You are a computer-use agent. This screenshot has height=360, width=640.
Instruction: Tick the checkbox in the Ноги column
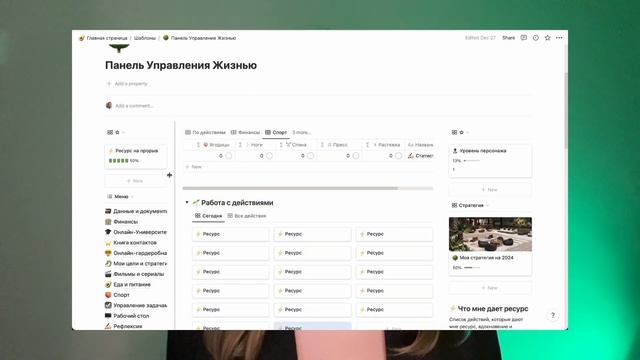click(269, 156)
